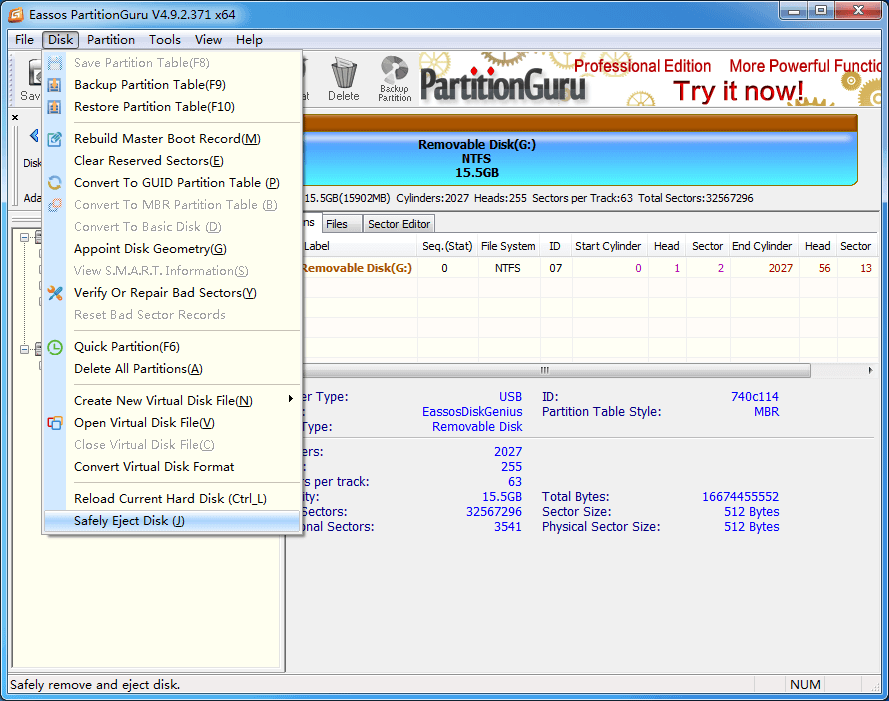This screenshot has width=889, height=701.
Task: Click the end cylinder value 2027 in the partition row
Action: pos(781,268)
